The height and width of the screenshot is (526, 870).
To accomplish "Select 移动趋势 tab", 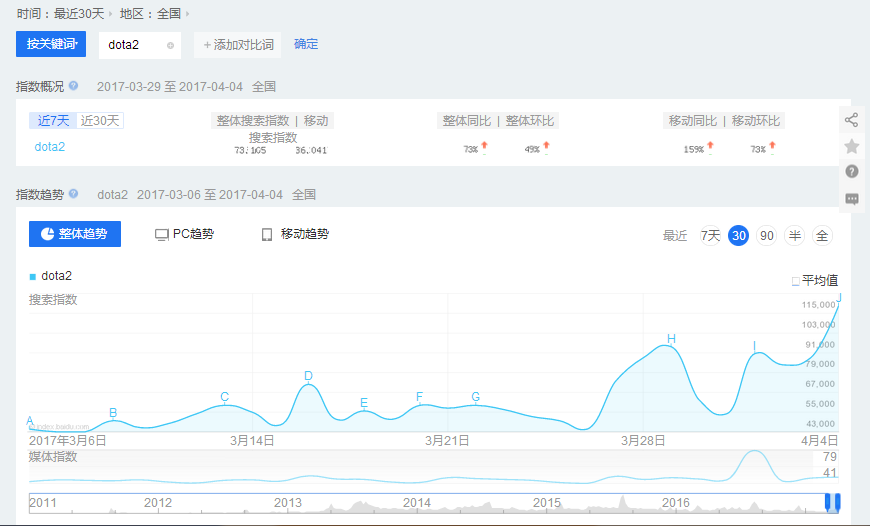I will pyautogui.click(x=295, y=234).
